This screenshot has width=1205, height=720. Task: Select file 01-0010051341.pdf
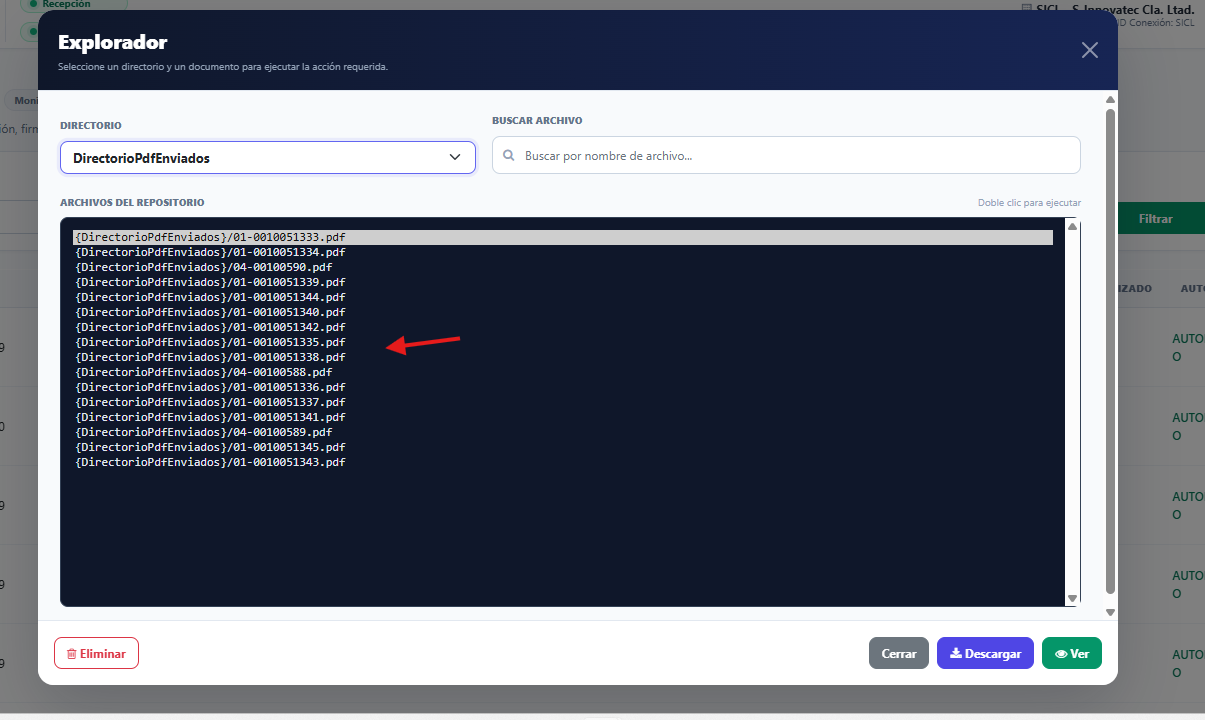563,417
